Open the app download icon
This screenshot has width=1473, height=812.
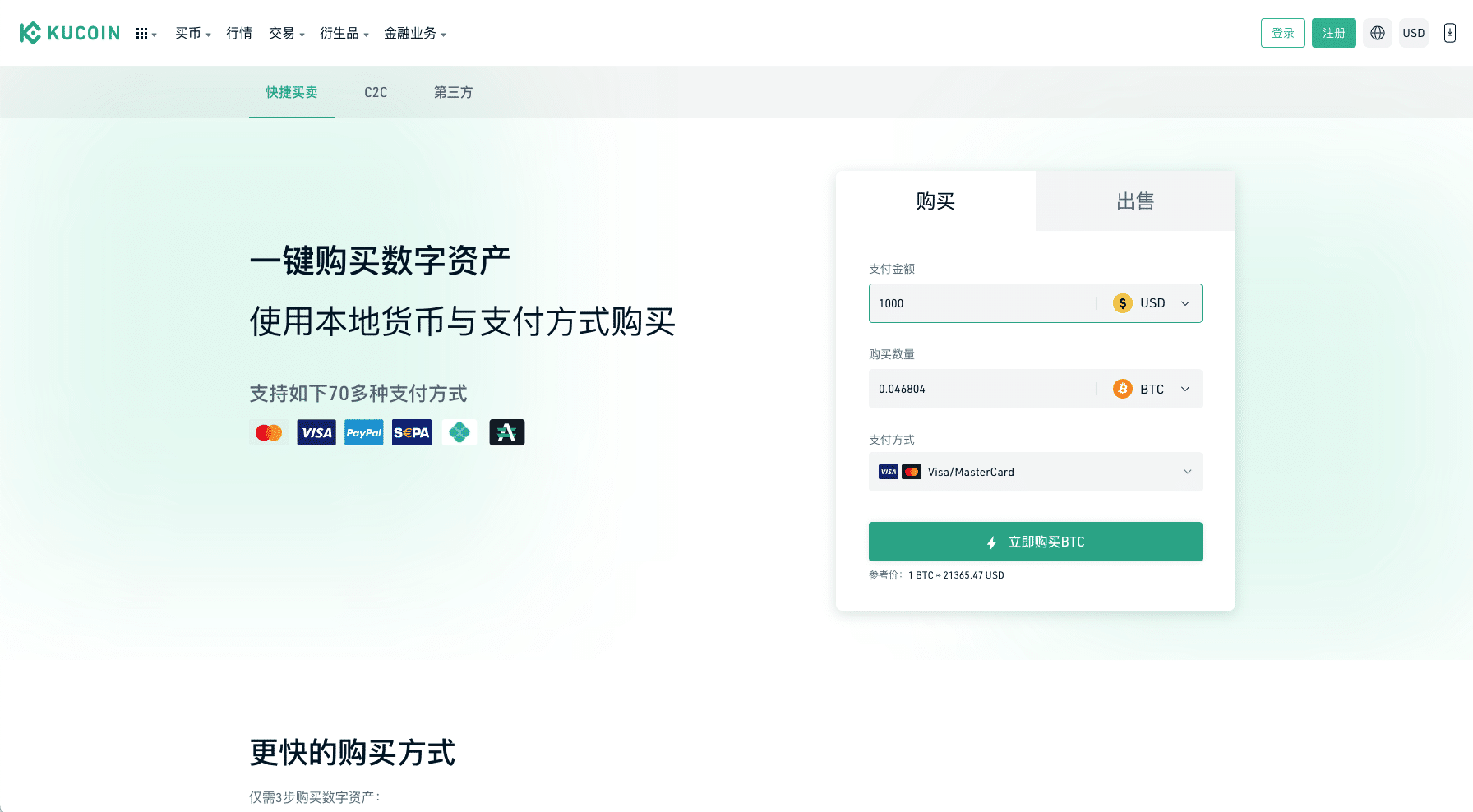tap(1449, 33)
